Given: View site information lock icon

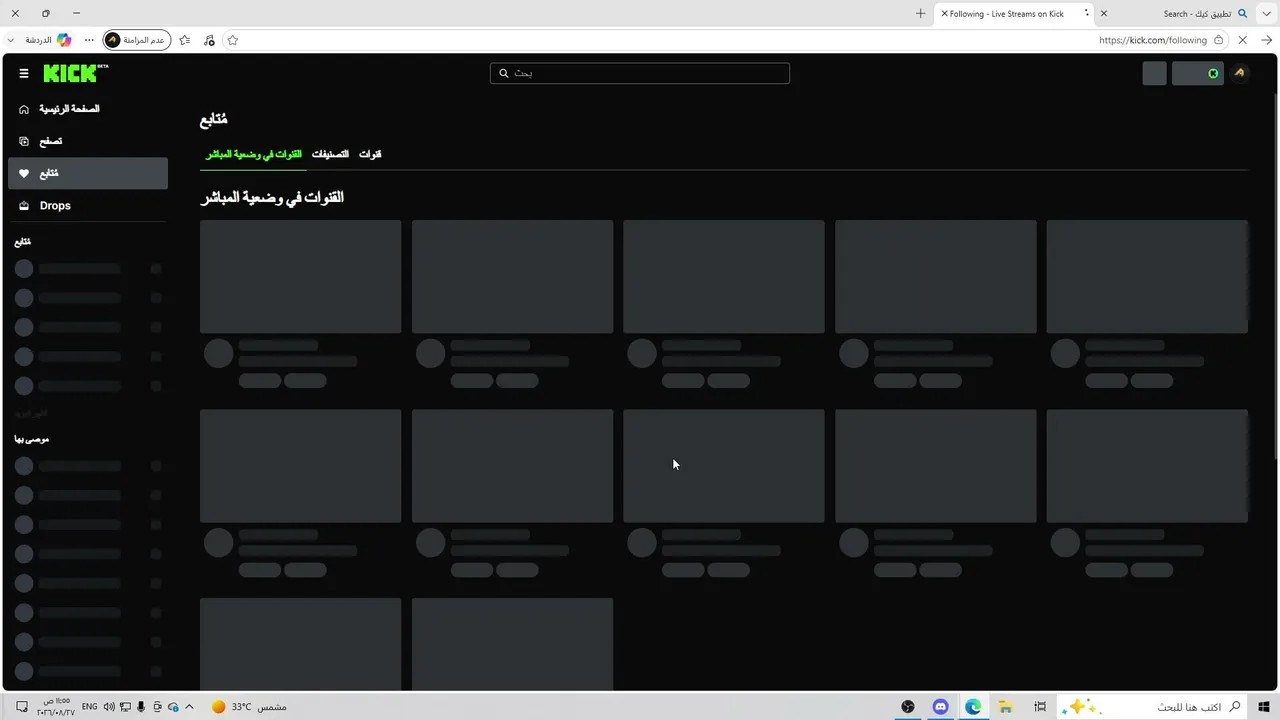Looking at the screenshot, I should pos(1218,40).
